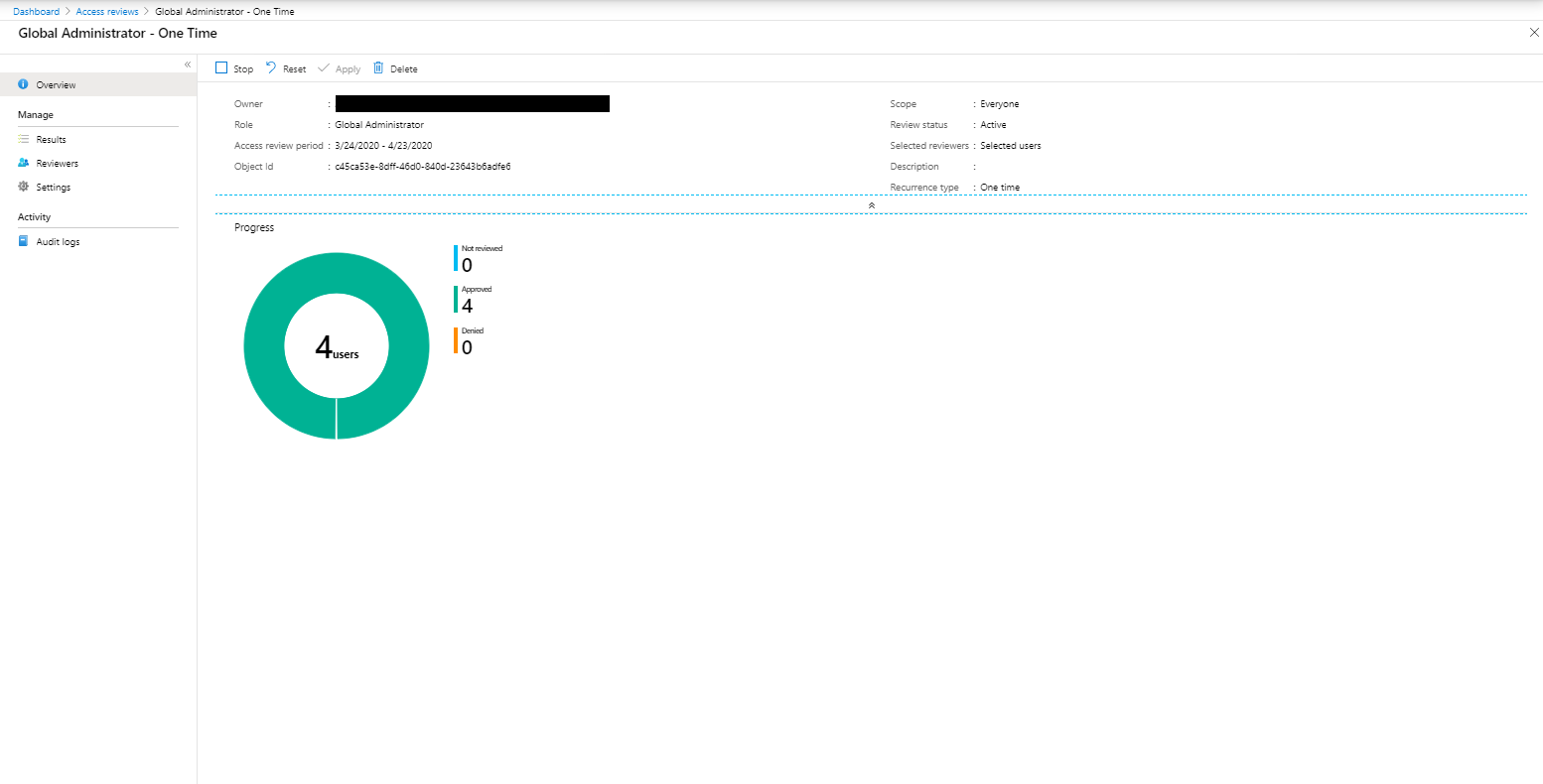
Task: Click the Delete button label
Action: point(404,69)
